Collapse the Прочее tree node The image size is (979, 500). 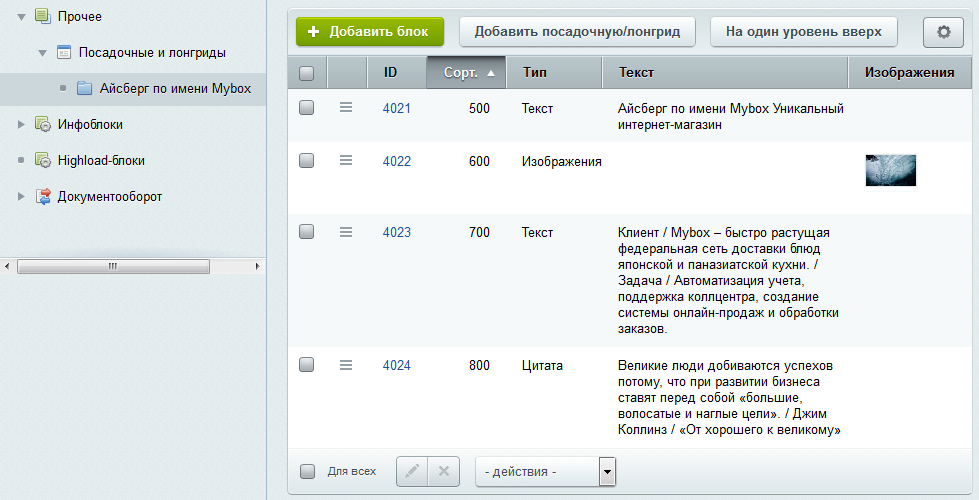(x=21, y=17)
